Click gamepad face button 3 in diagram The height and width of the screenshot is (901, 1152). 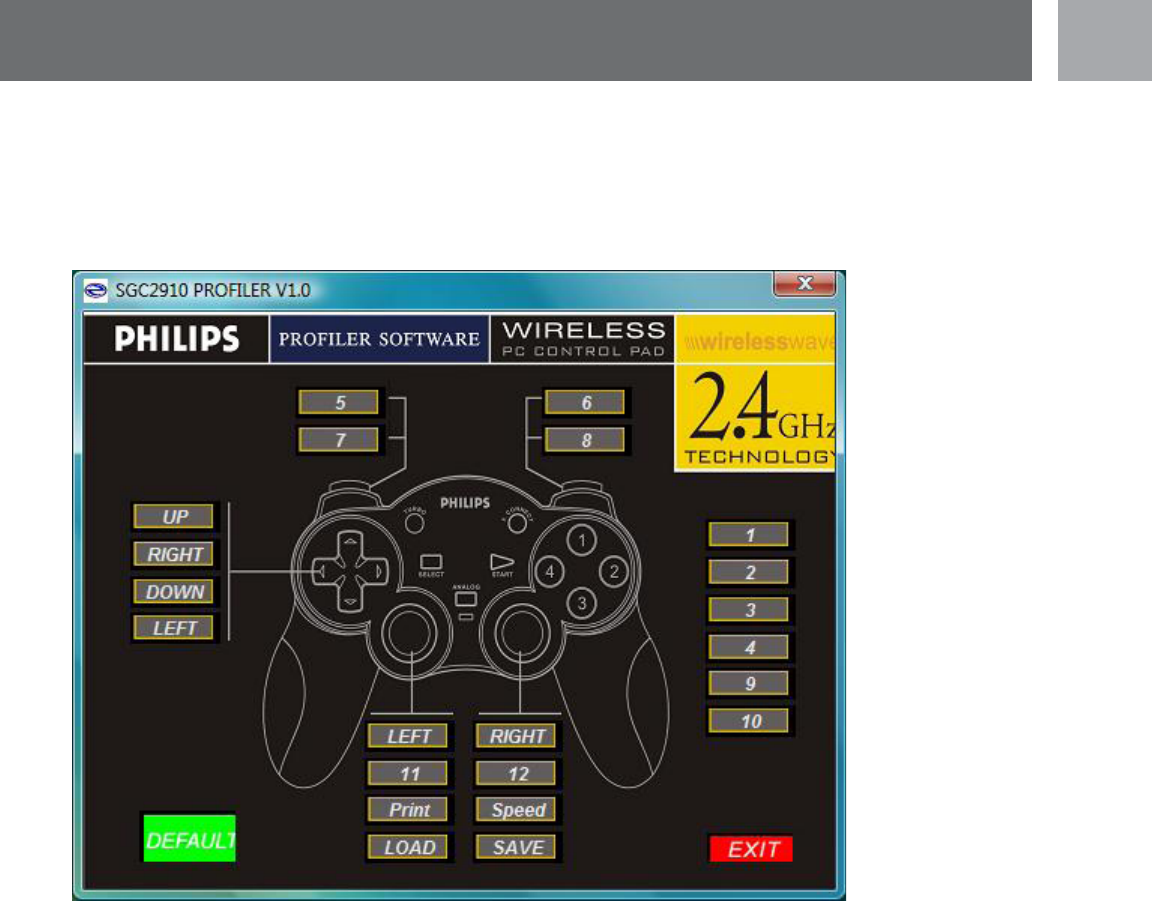(x=582, y=603)
